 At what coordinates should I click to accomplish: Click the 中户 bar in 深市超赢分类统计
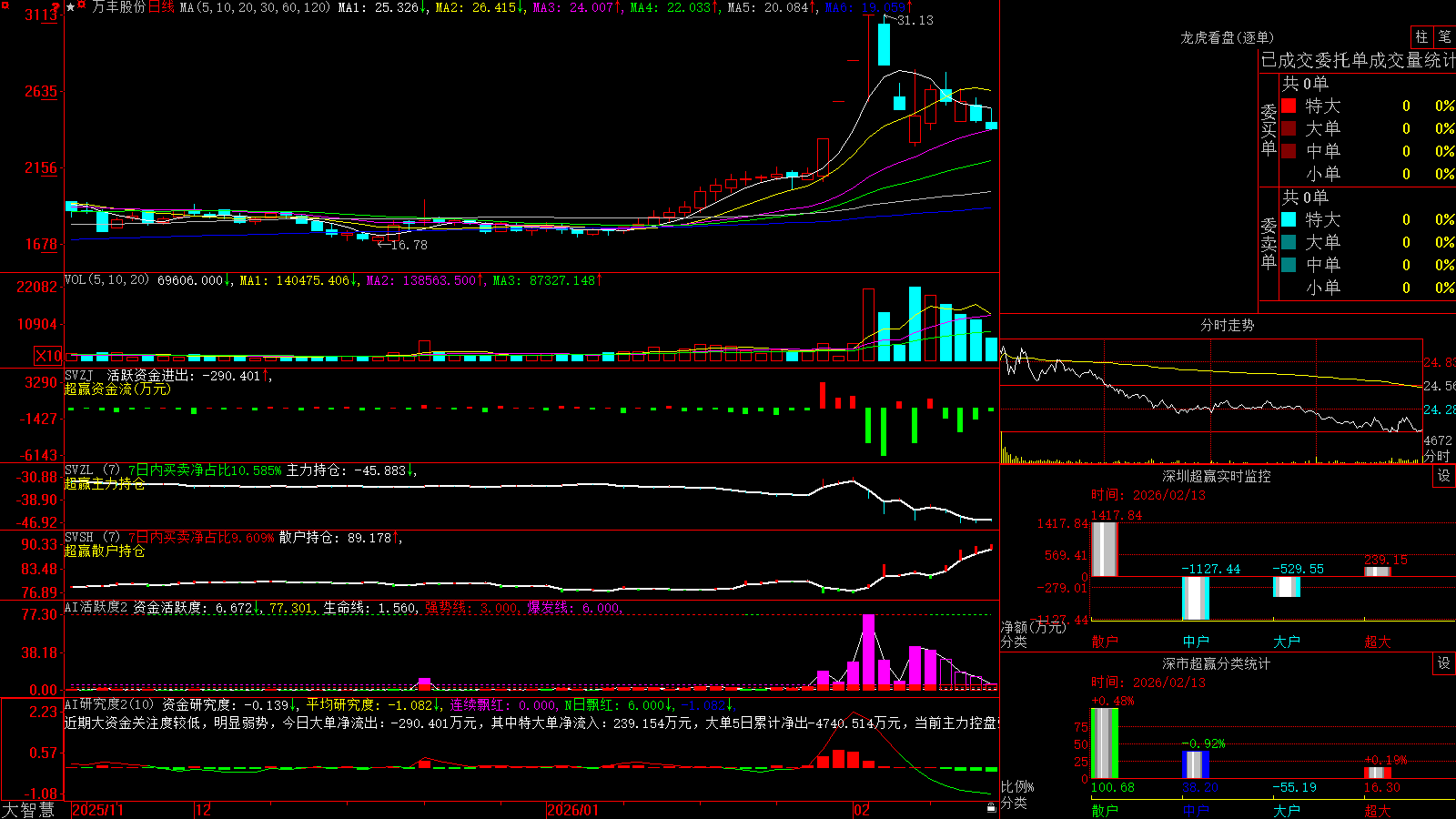1196,765
